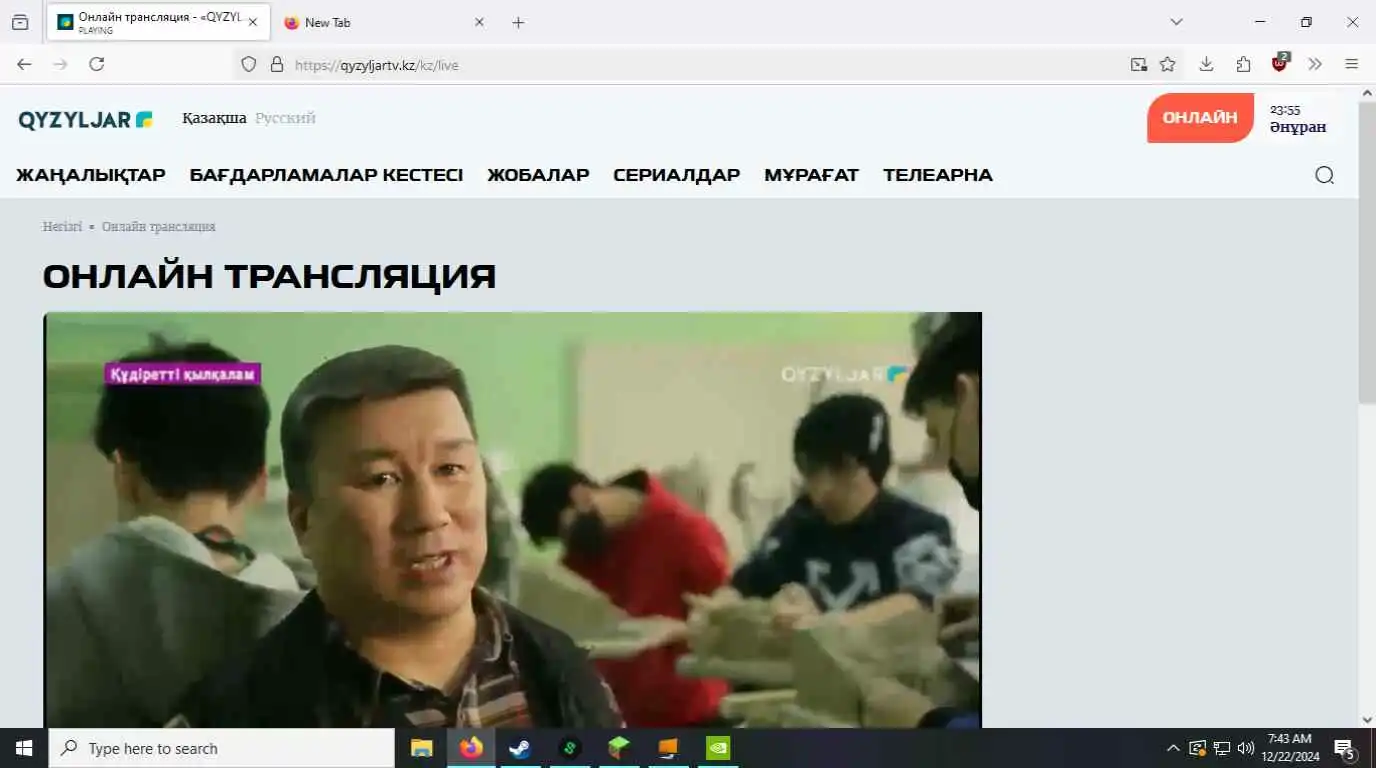
Task: Open ТЕЛЕАРНА menu item
Action: (x=938, y=175)
